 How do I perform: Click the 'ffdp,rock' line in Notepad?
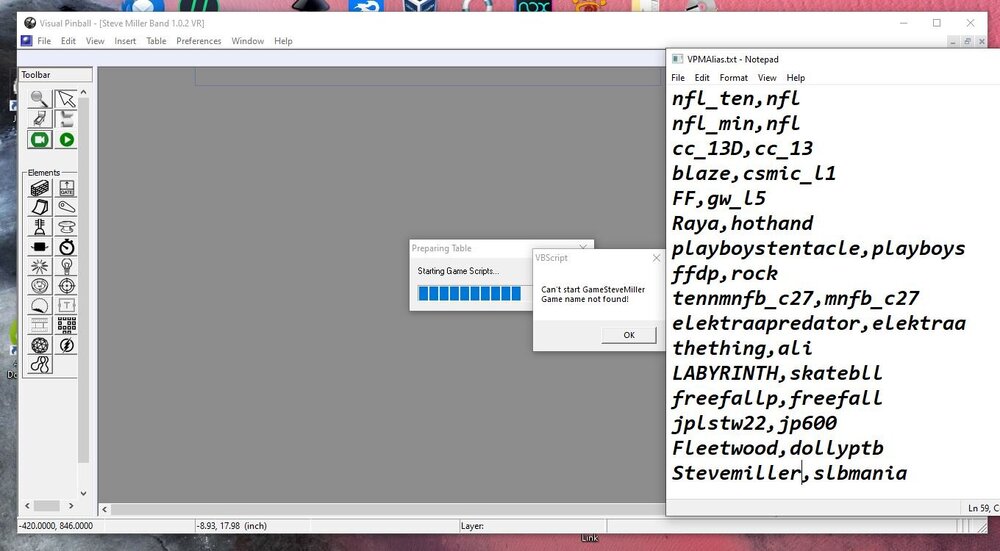tap(724, 274)
